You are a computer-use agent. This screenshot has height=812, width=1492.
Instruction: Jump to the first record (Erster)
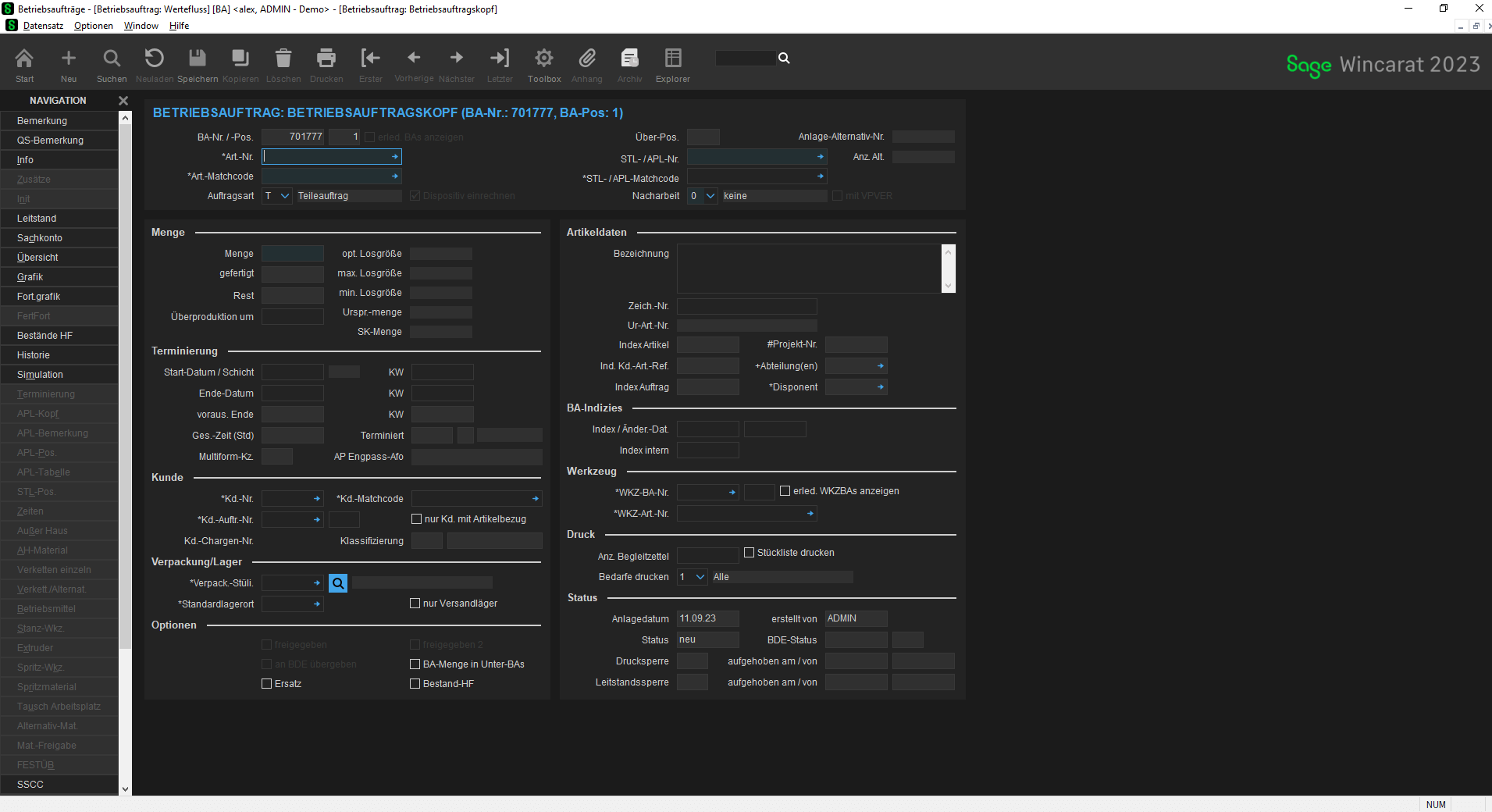pos(371,58)
